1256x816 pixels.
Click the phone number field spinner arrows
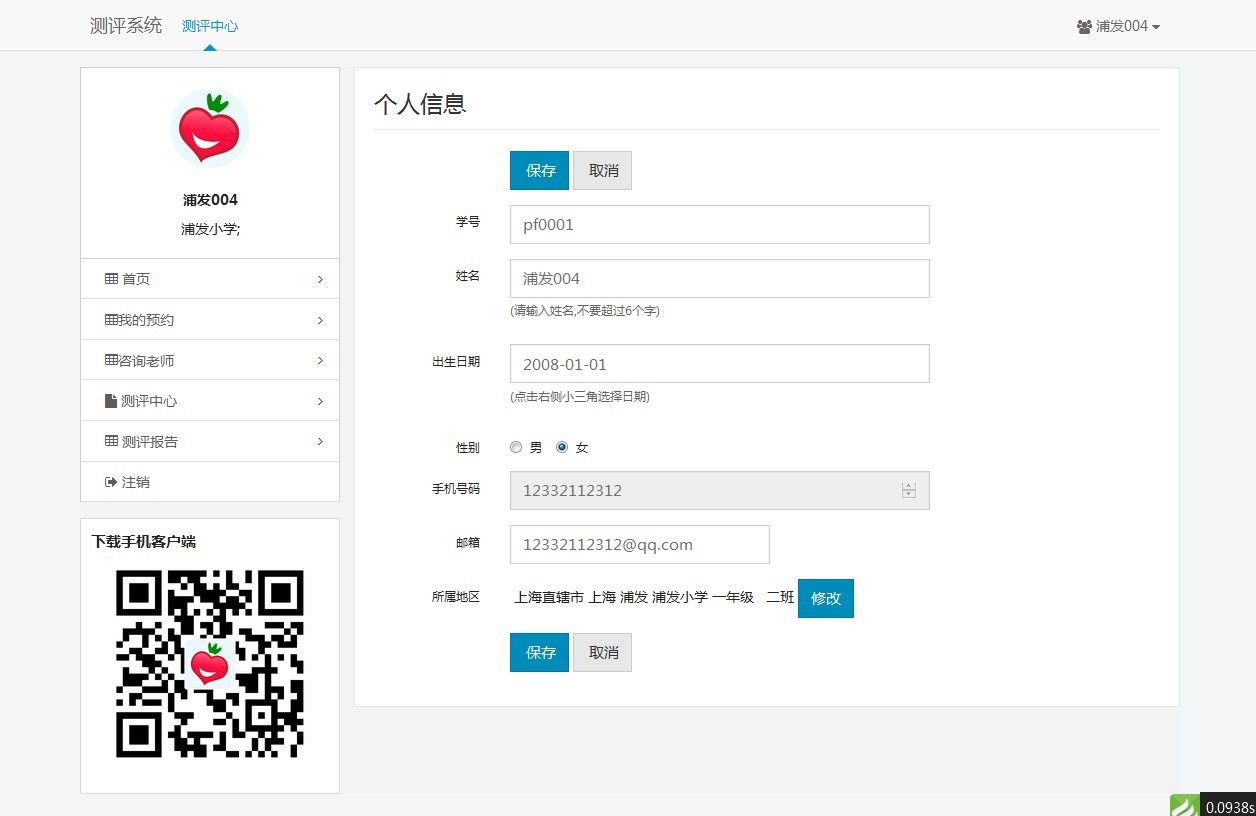(908, 490)
